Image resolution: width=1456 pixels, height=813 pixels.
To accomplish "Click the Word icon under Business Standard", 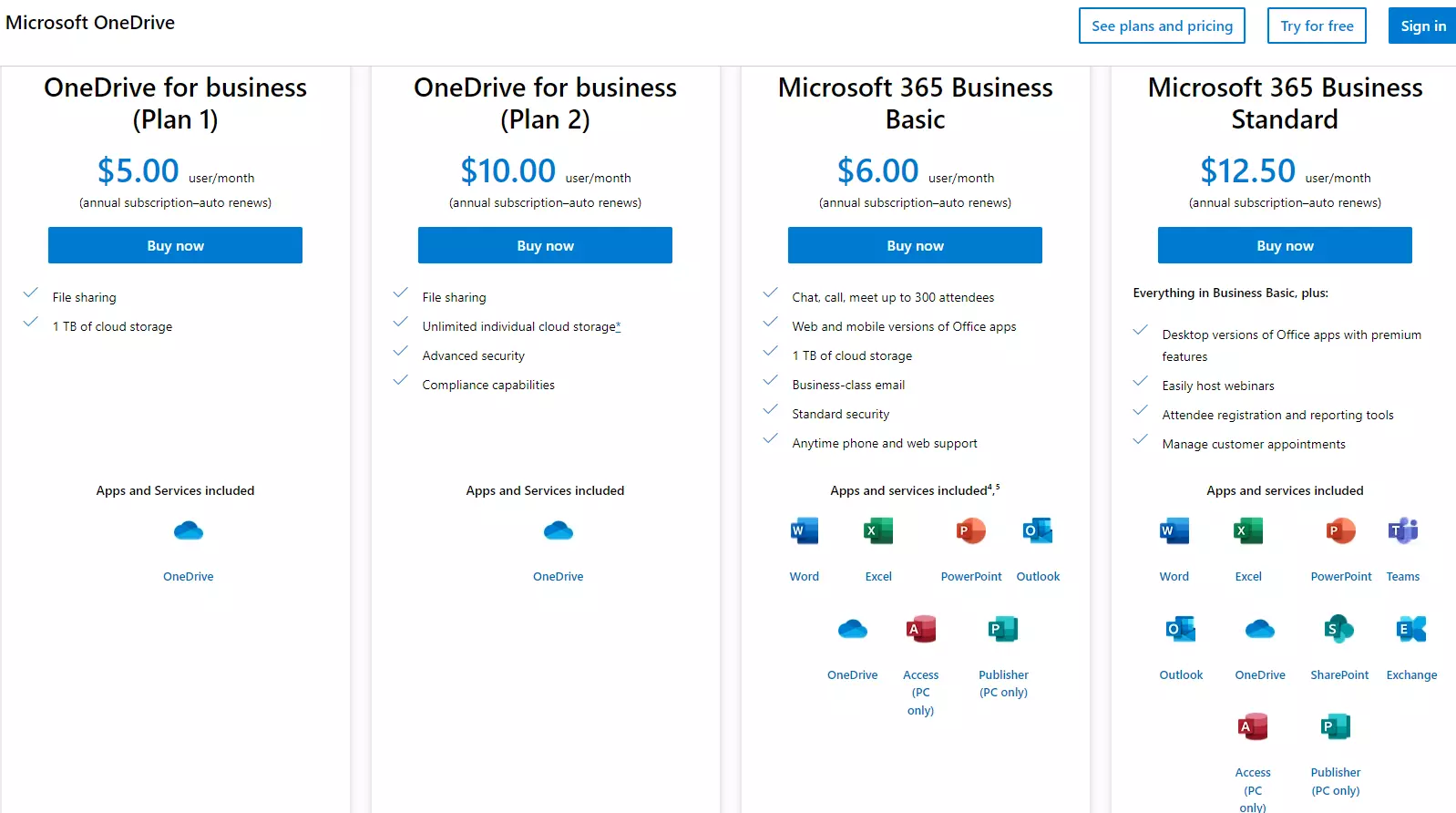I will pos(1173,530).
